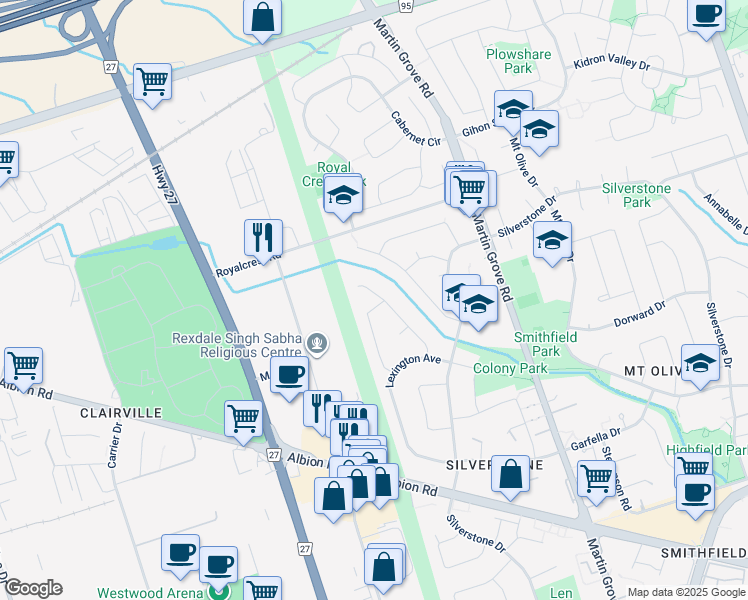Click the Westwood Arena label

tap(150, 593)
